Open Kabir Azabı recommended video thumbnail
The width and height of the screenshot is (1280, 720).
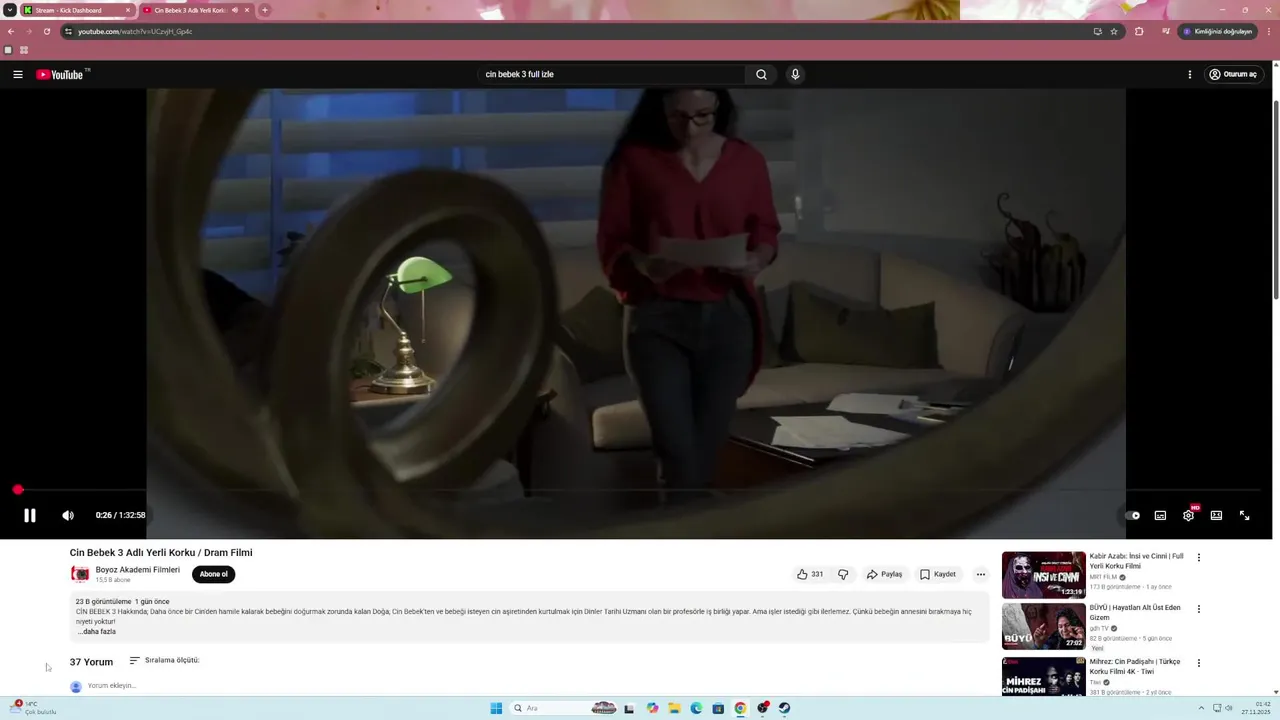click(1044, 575)
